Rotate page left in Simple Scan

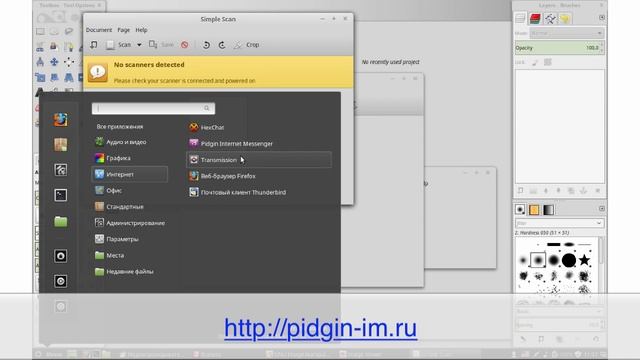point(206,45)
